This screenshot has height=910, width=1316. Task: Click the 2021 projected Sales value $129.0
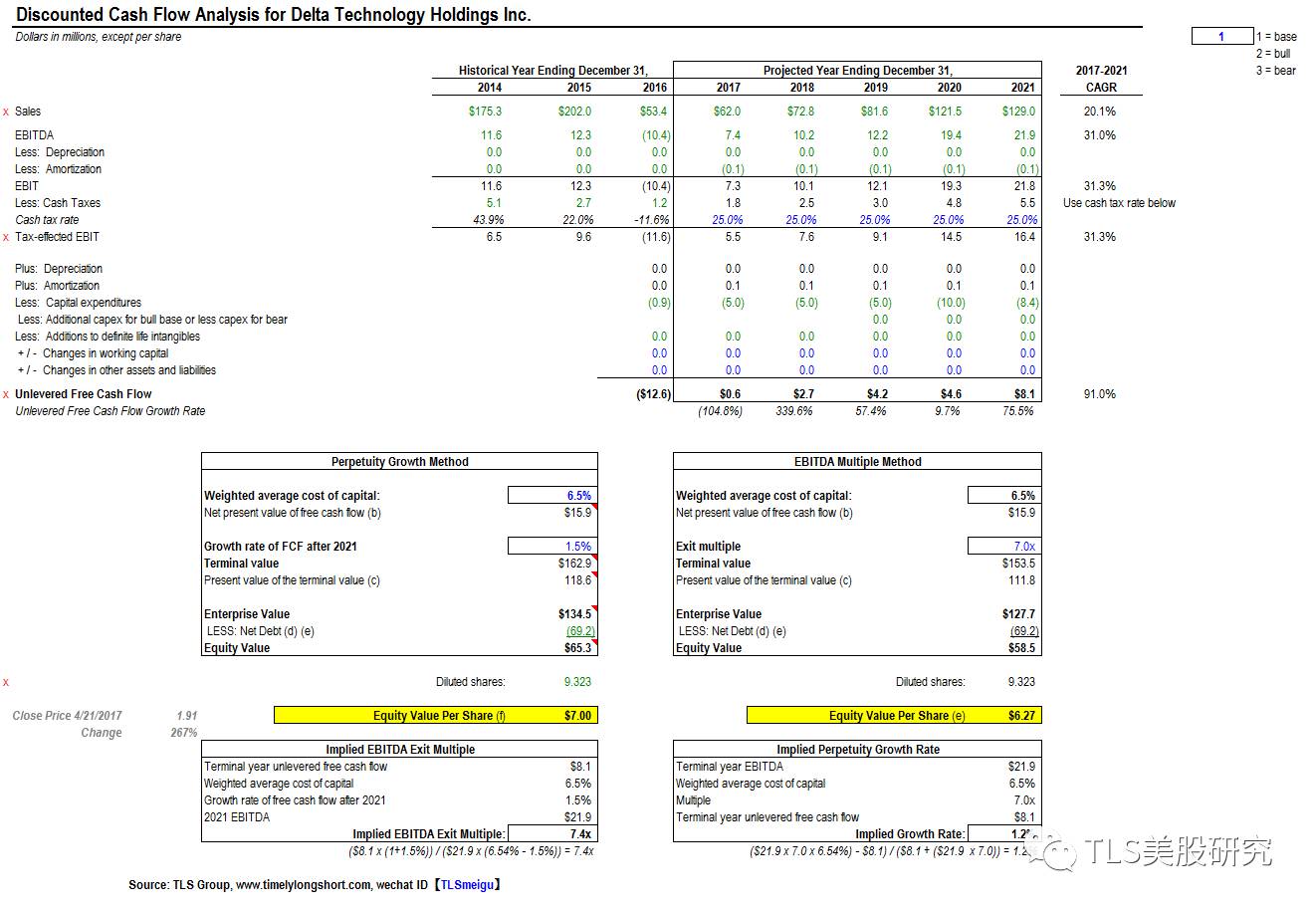[1018, 112]
